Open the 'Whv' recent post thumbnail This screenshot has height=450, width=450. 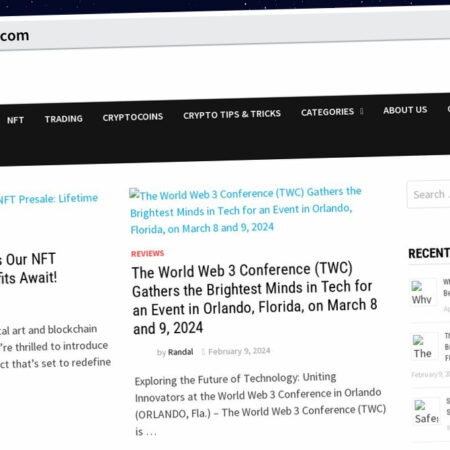tap(422, 293)
